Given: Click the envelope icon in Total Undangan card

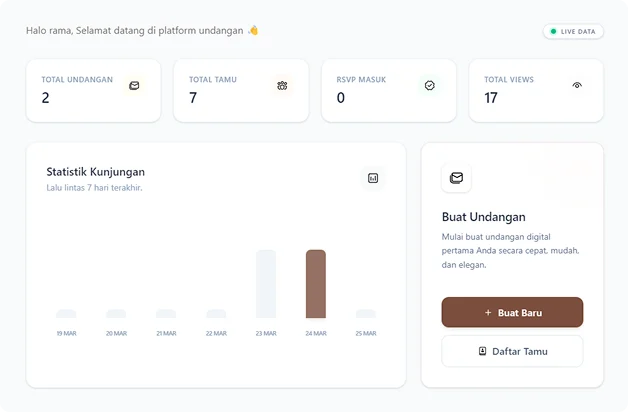Looking at the screenshot, I should pyautogui.click(x=134, y=86).
